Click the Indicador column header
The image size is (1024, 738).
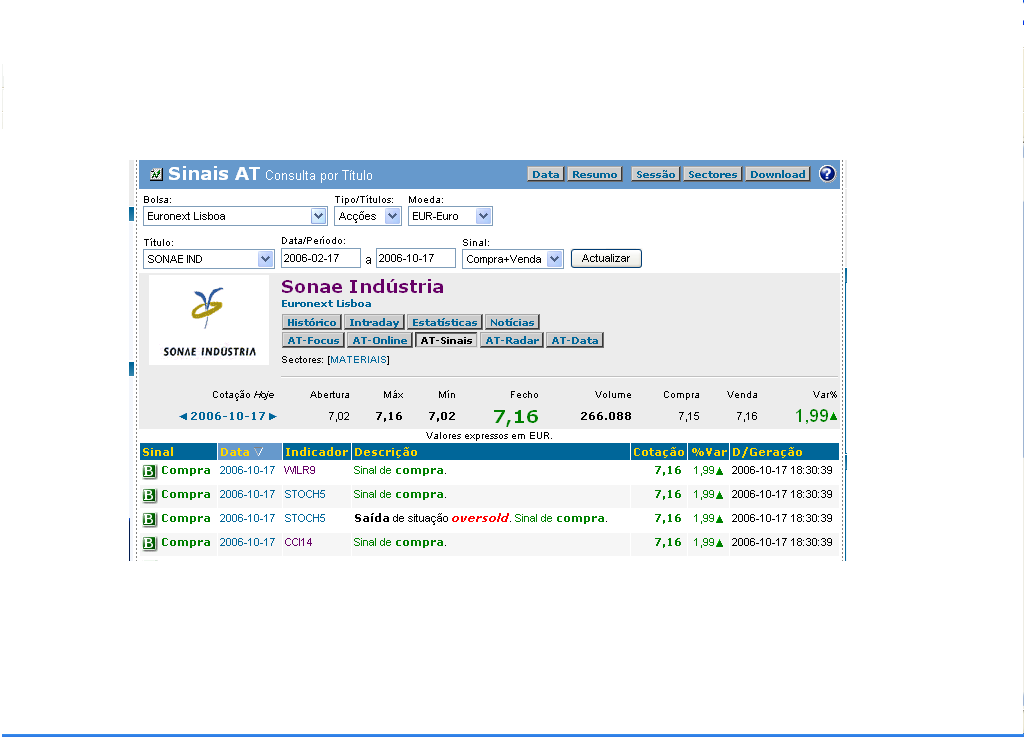(317, 452)
